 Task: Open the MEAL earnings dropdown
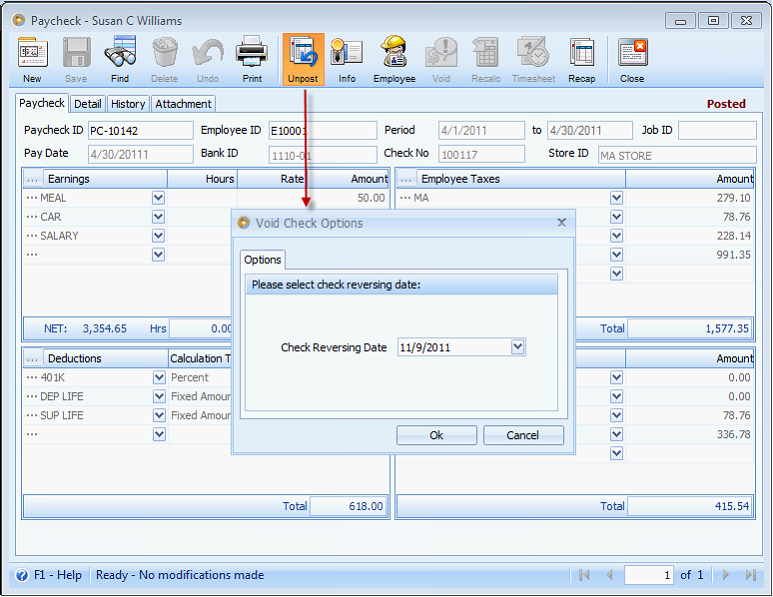[x=158, y=198]
